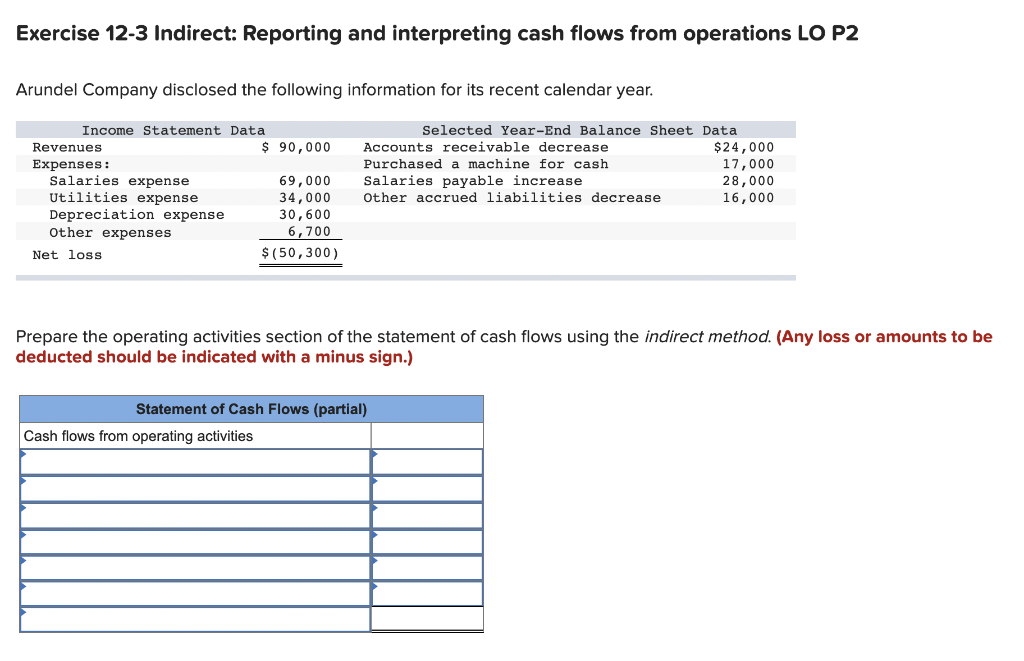Screen dimensions: 1024x661
Task: Click the Purchased a machine for cash label
Action: click(486, 164)
